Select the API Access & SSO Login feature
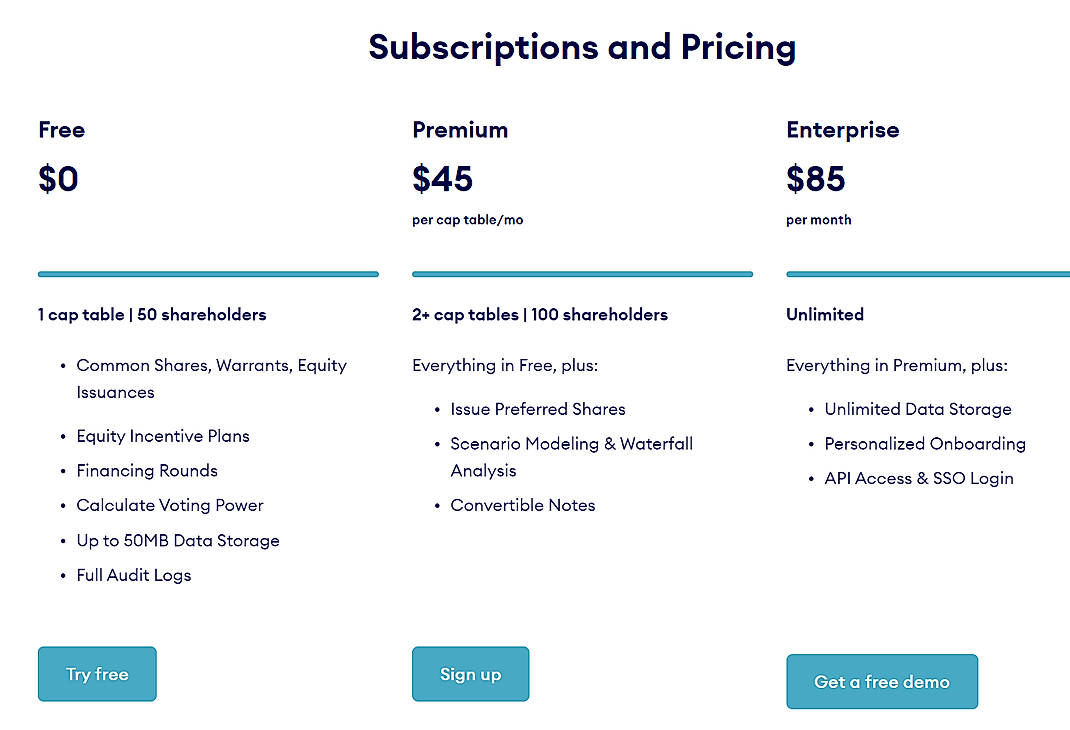1070x730 pixels. pos(919,478)
